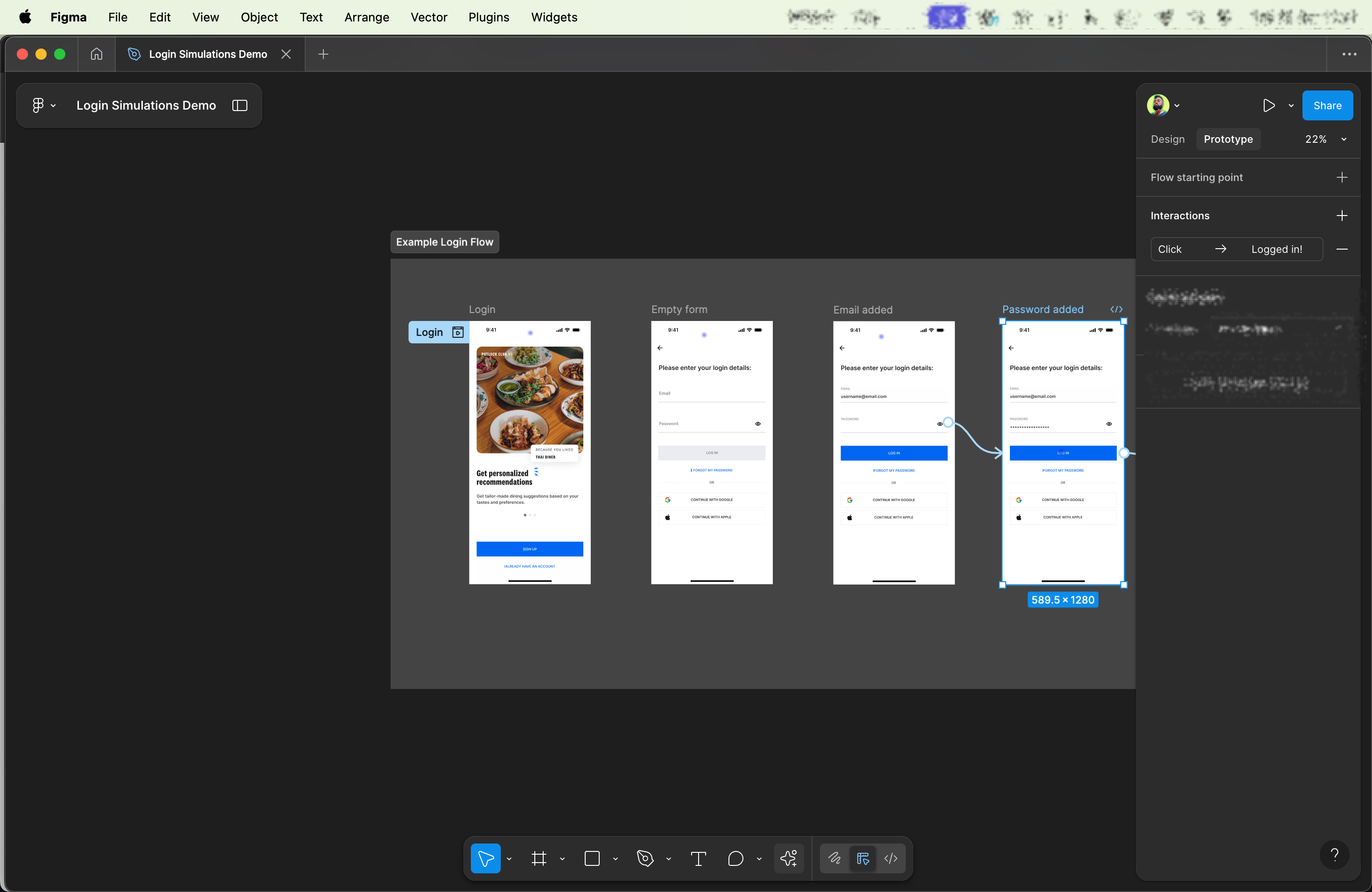Select the Rectangle shape tool
The width and height of the screenshot is (1372, 892).
[x=592, y=858]
